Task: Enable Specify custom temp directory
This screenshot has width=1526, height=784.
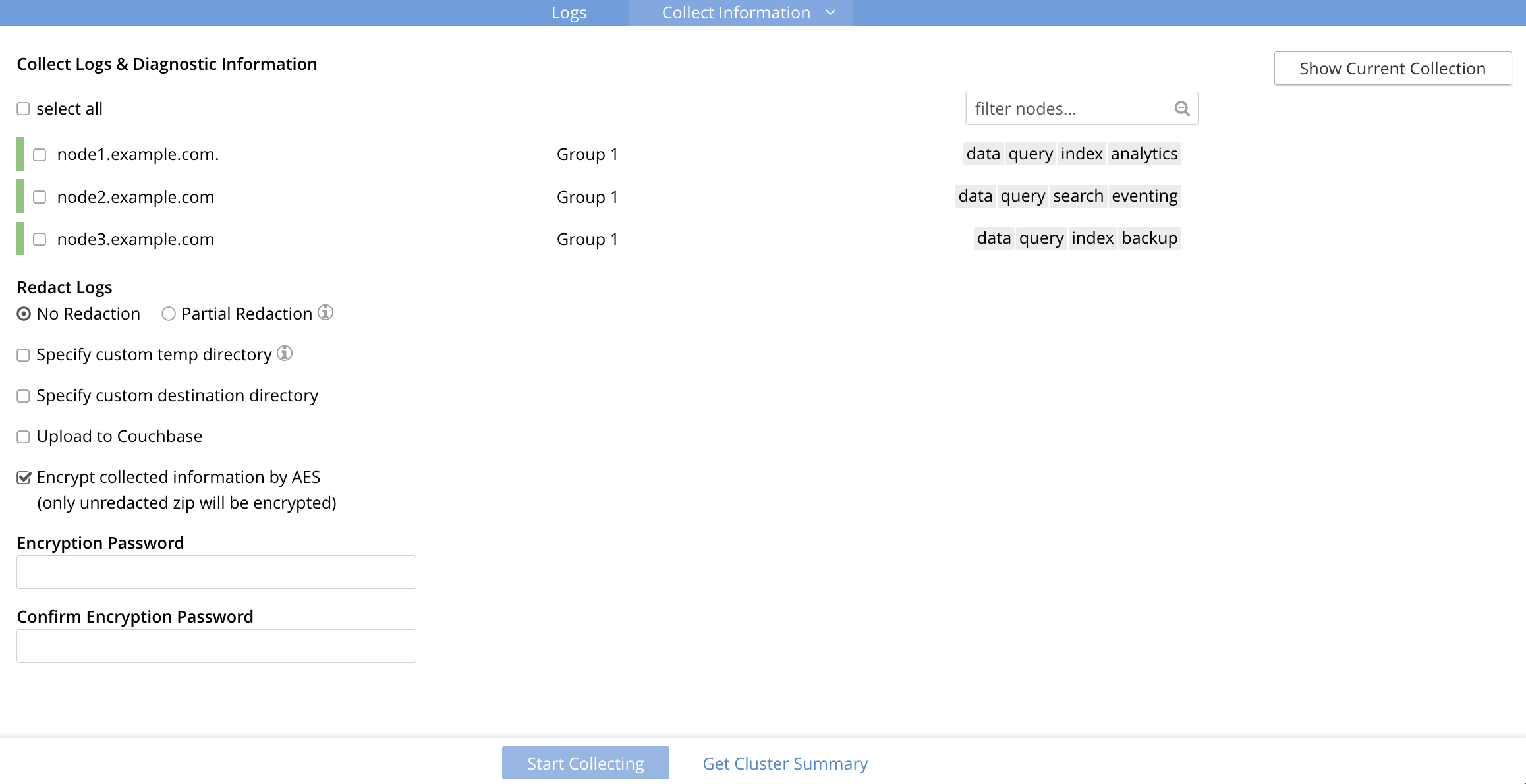Action: pos(23,355)
